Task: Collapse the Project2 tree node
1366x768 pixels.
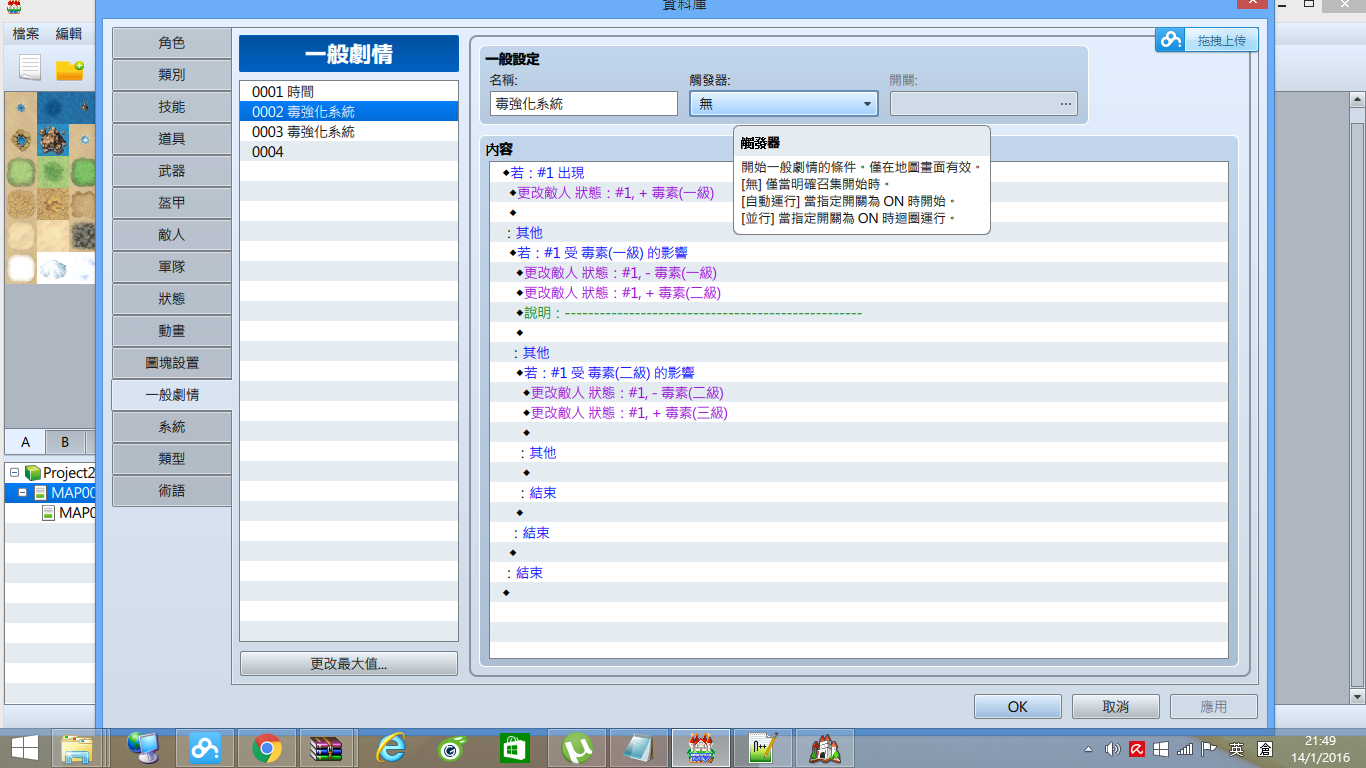Action: point(15,472)
